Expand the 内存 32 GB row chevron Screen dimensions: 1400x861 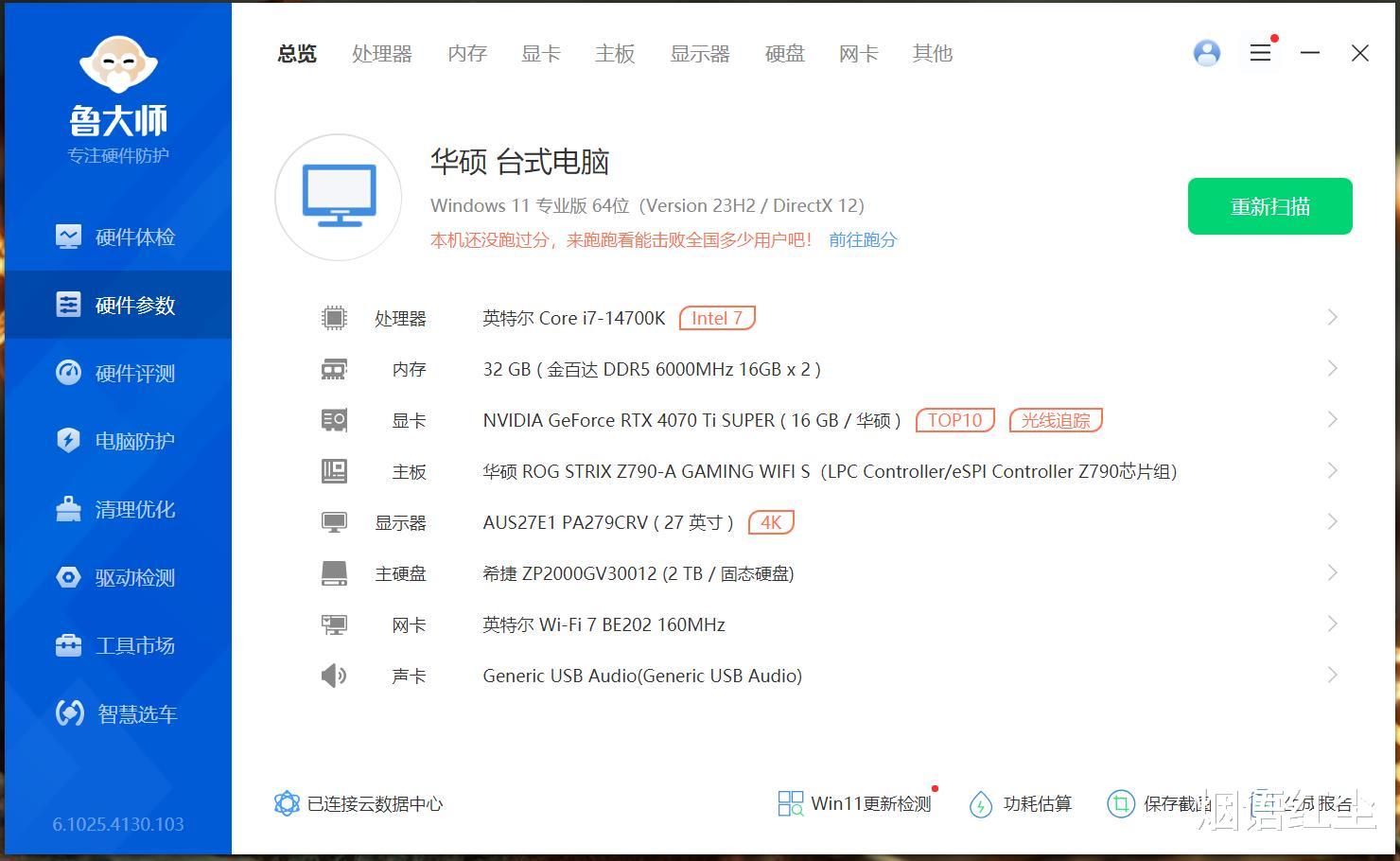(x=1332, y=369)
